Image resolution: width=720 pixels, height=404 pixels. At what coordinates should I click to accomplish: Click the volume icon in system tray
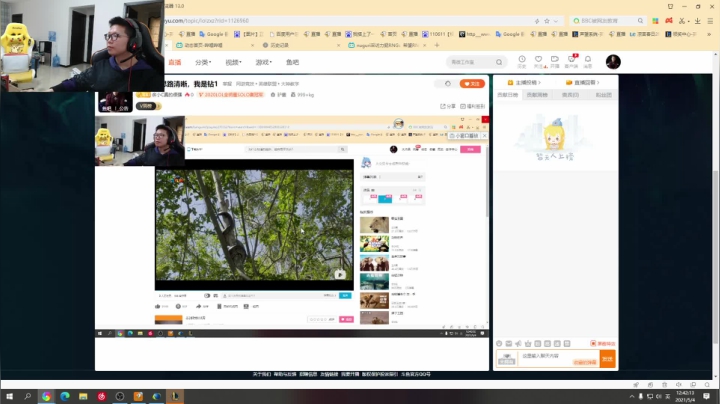(659, 396)
